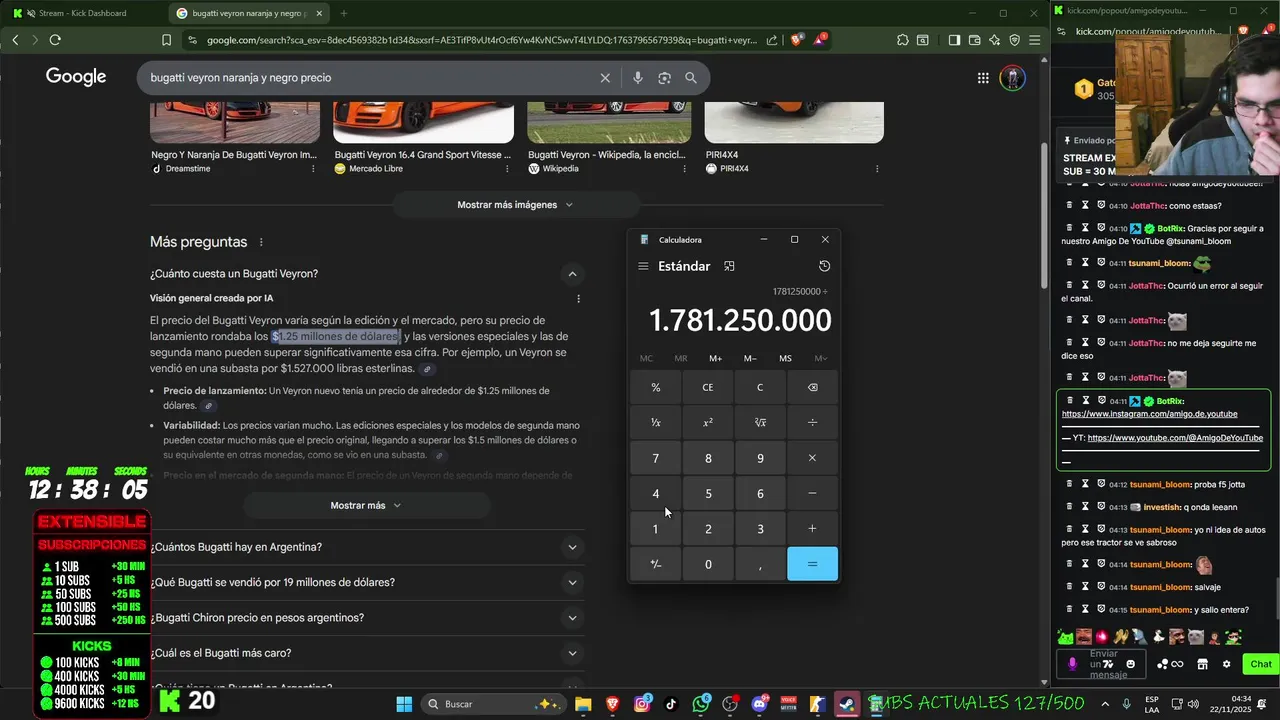Image resolution: width=1280 pixels, height=720 pixels.
Task: Open the Kick chat shop icon
Action: (1202, 664)
